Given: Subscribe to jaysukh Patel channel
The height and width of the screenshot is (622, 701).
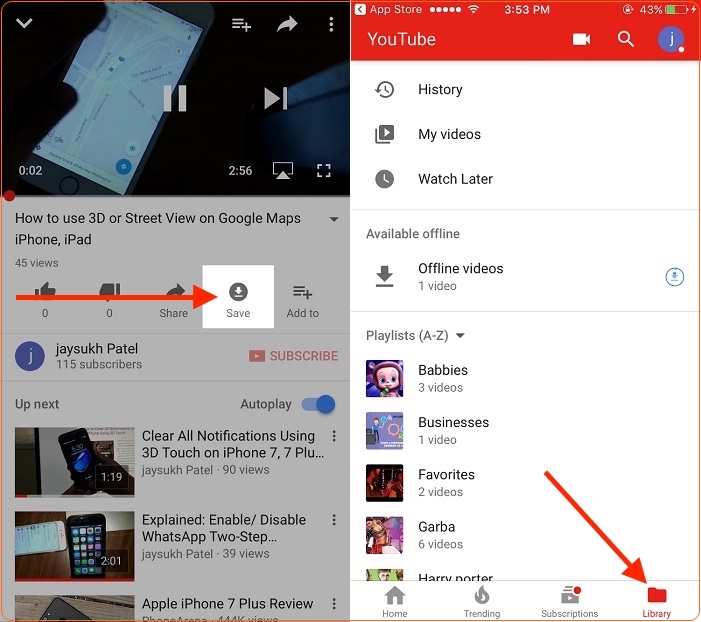Looking at the screenshot, I should pyautogui.click(x=293, y=356).
